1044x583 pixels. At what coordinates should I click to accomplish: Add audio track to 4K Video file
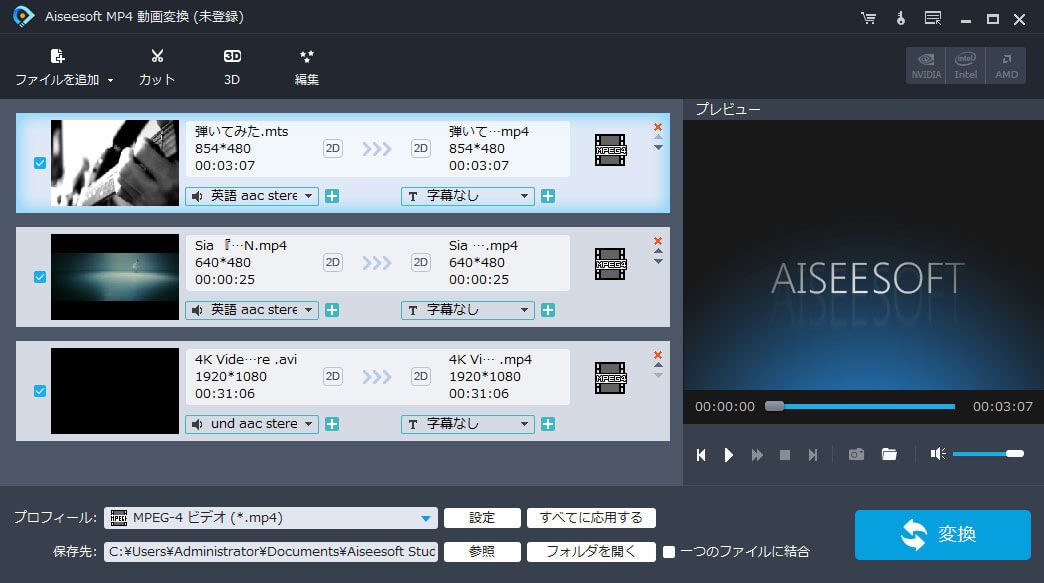tap(332, 424)
